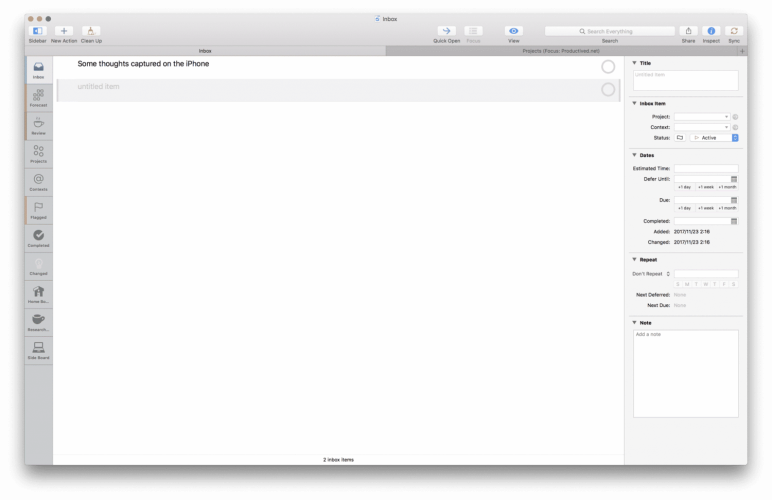This screenshot has height=500, width=772.
Task: Toggle Friday in repeat weekdays
Action: (724, 284)
